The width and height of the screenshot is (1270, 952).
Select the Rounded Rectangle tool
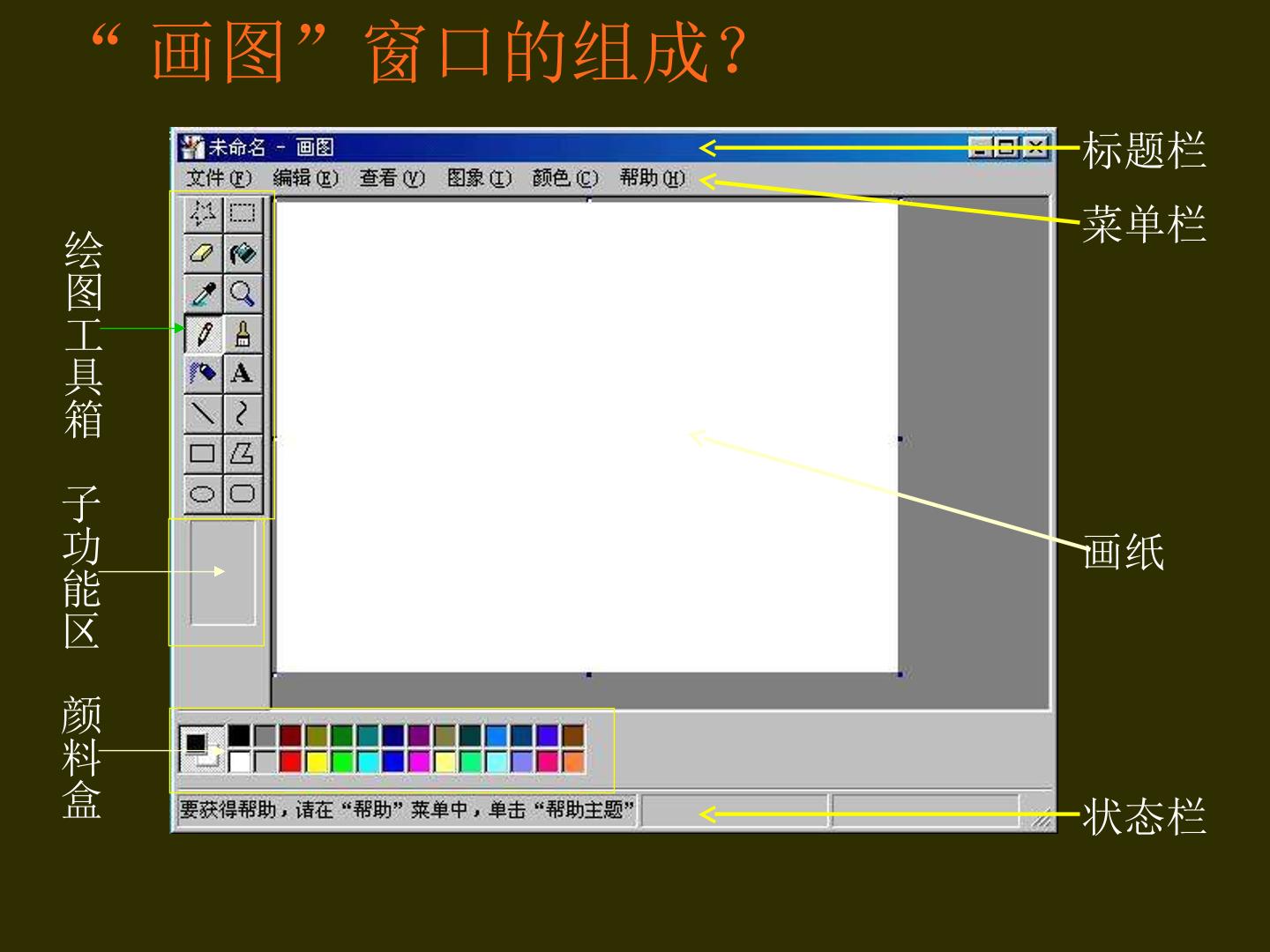(x=243, y=494)
